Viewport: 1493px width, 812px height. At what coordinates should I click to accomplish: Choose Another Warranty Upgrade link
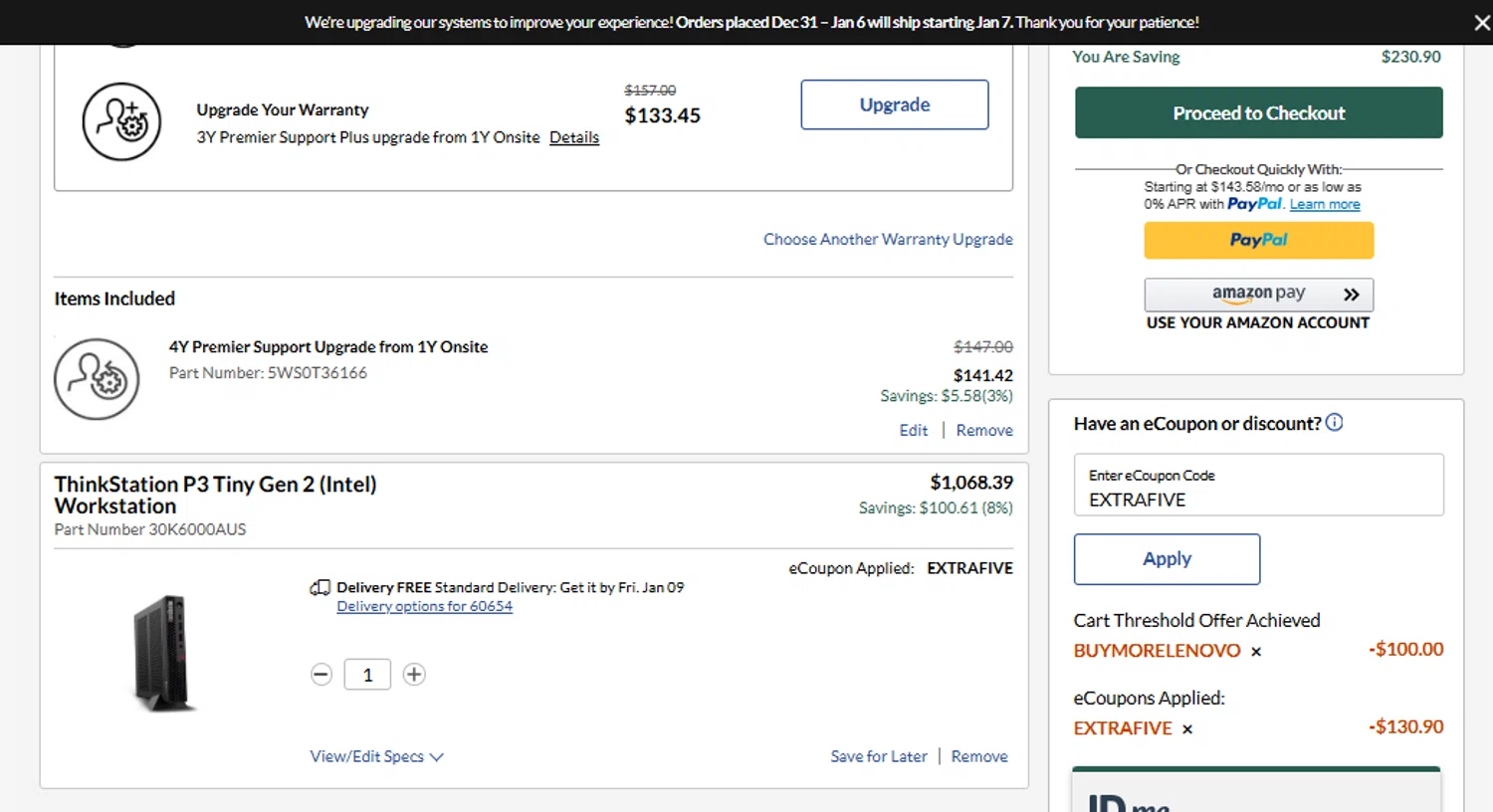pyautogui.click(x=888, y=239)
